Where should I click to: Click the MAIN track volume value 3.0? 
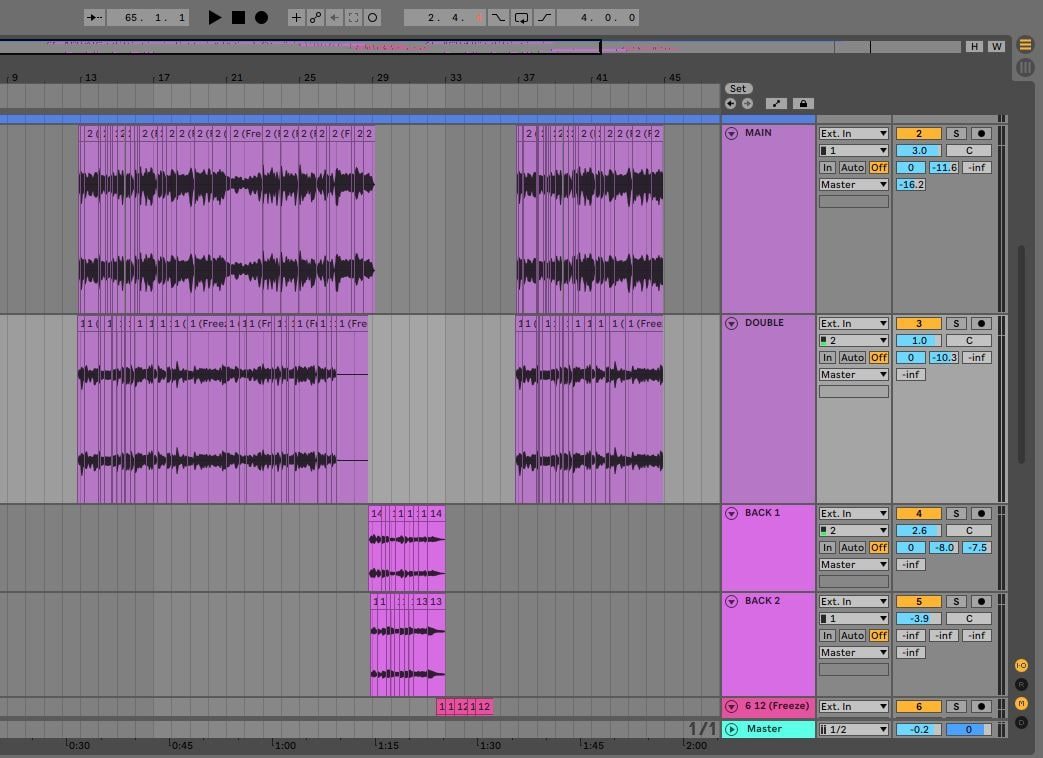coord(919,151)
